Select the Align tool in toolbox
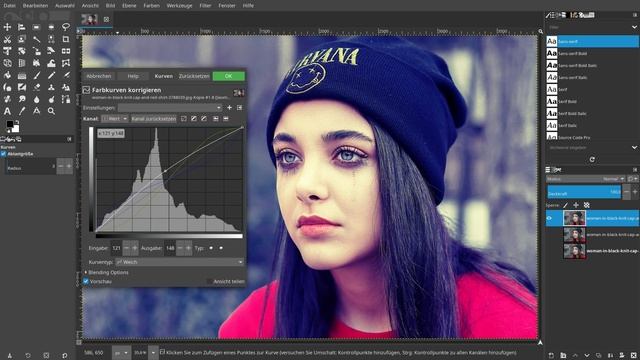Screen dimensions: 640x360 pyautogui.click(x=22, y=27)
